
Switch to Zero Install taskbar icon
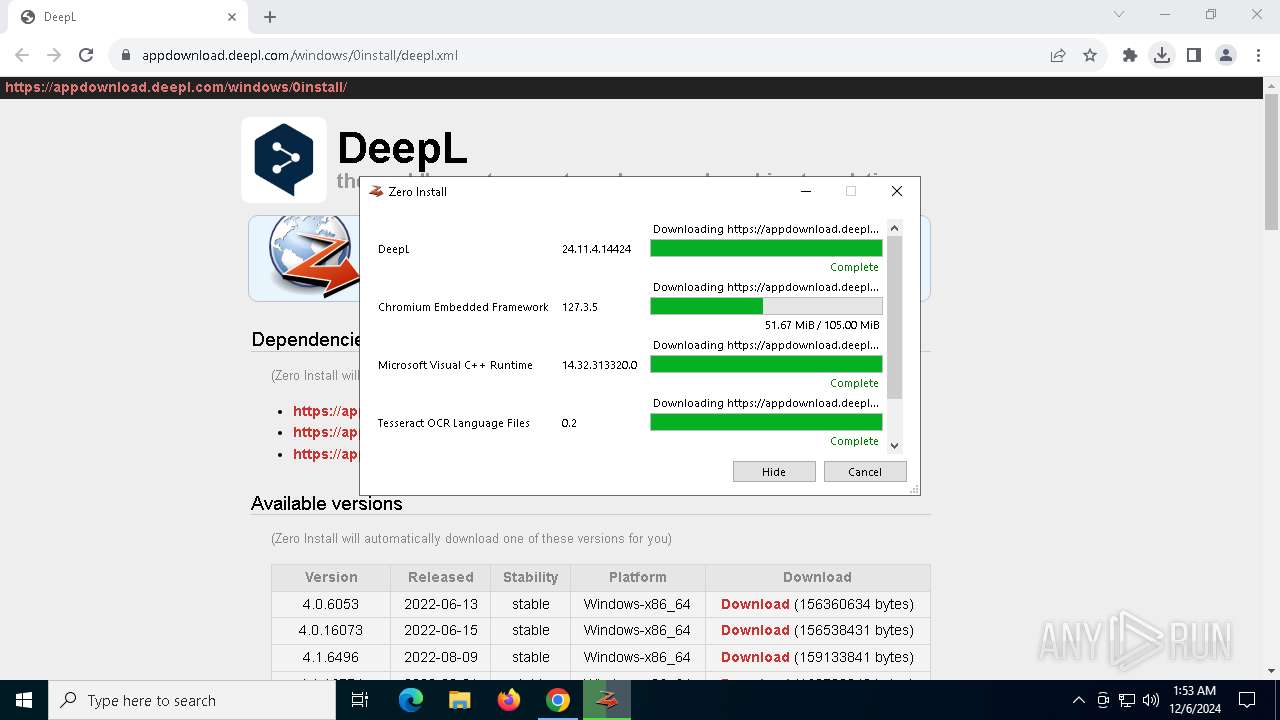click(607, 700)
